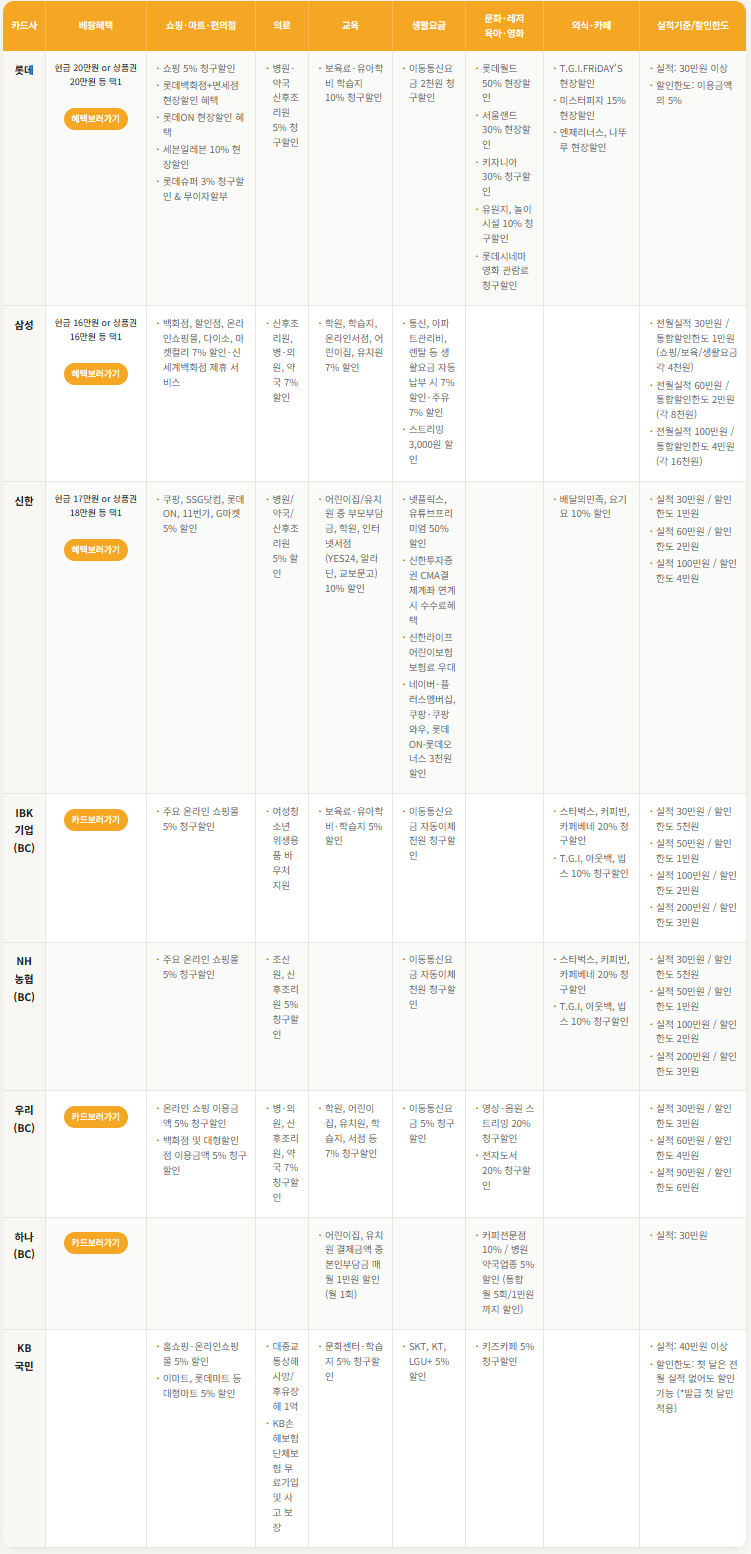The image size is (751, 1554).
Task: Open 카드보러가기 for IBK 기업 (BC)
Action: point(96,820)
